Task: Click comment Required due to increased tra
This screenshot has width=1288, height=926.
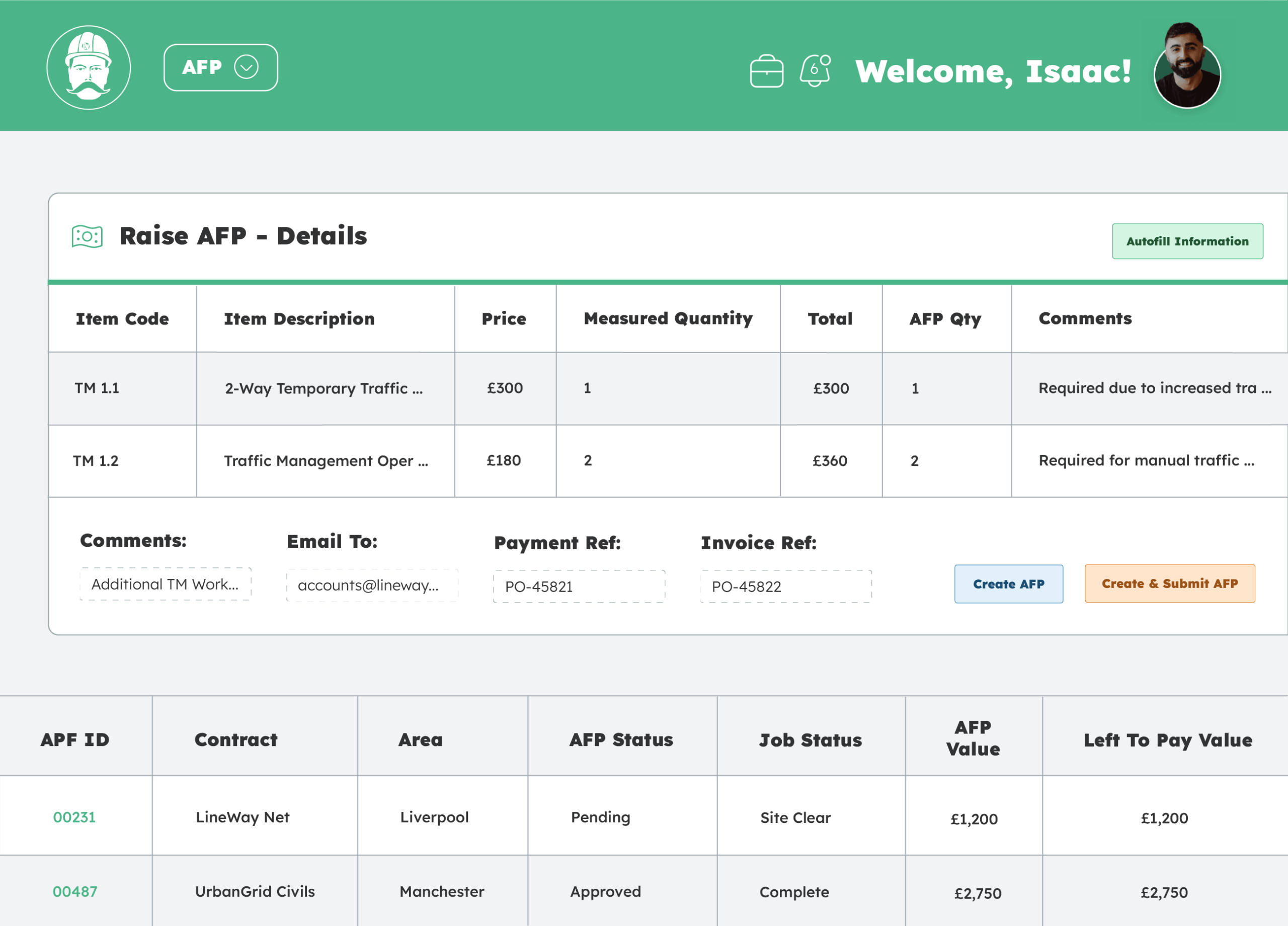Action: (x=1155, y=388)
